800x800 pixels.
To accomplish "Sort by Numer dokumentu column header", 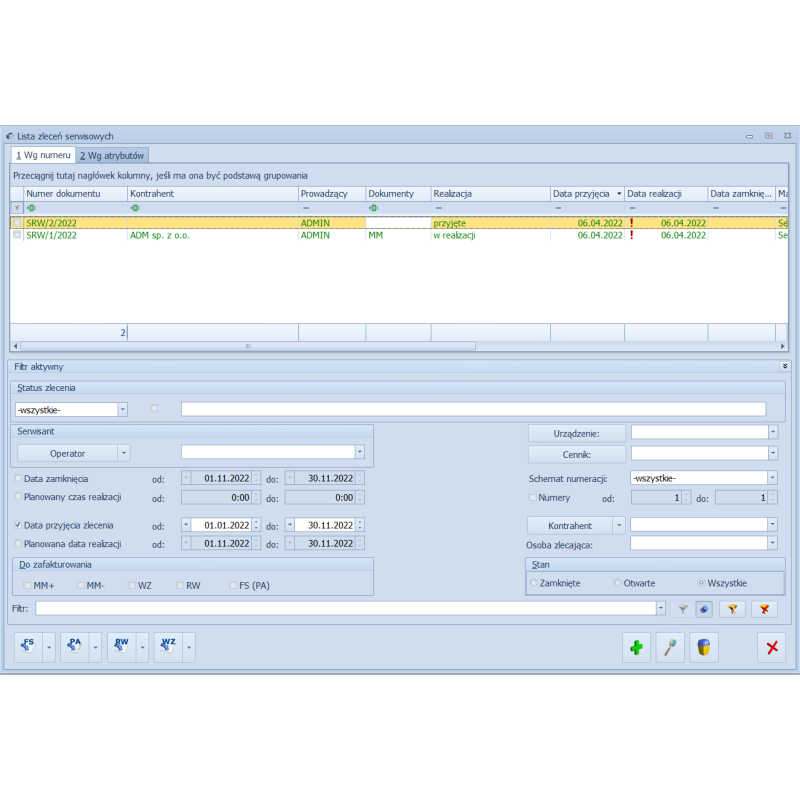I will coord(70,193).
